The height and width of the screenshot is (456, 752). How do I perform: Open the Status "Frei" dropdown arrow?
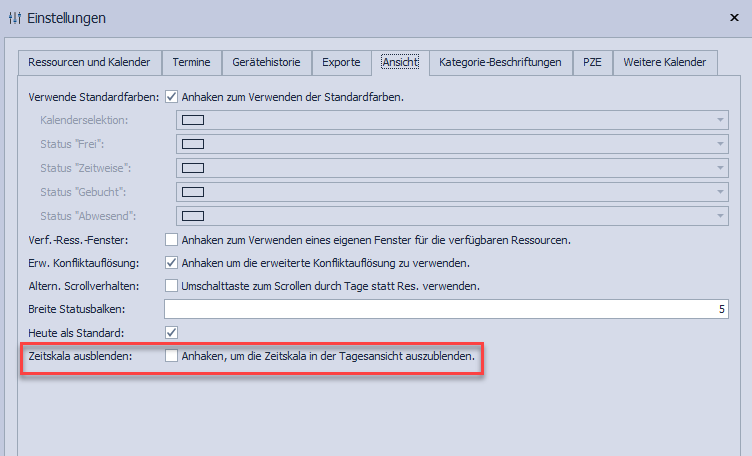pyautogui.click(x=719, y=145)
